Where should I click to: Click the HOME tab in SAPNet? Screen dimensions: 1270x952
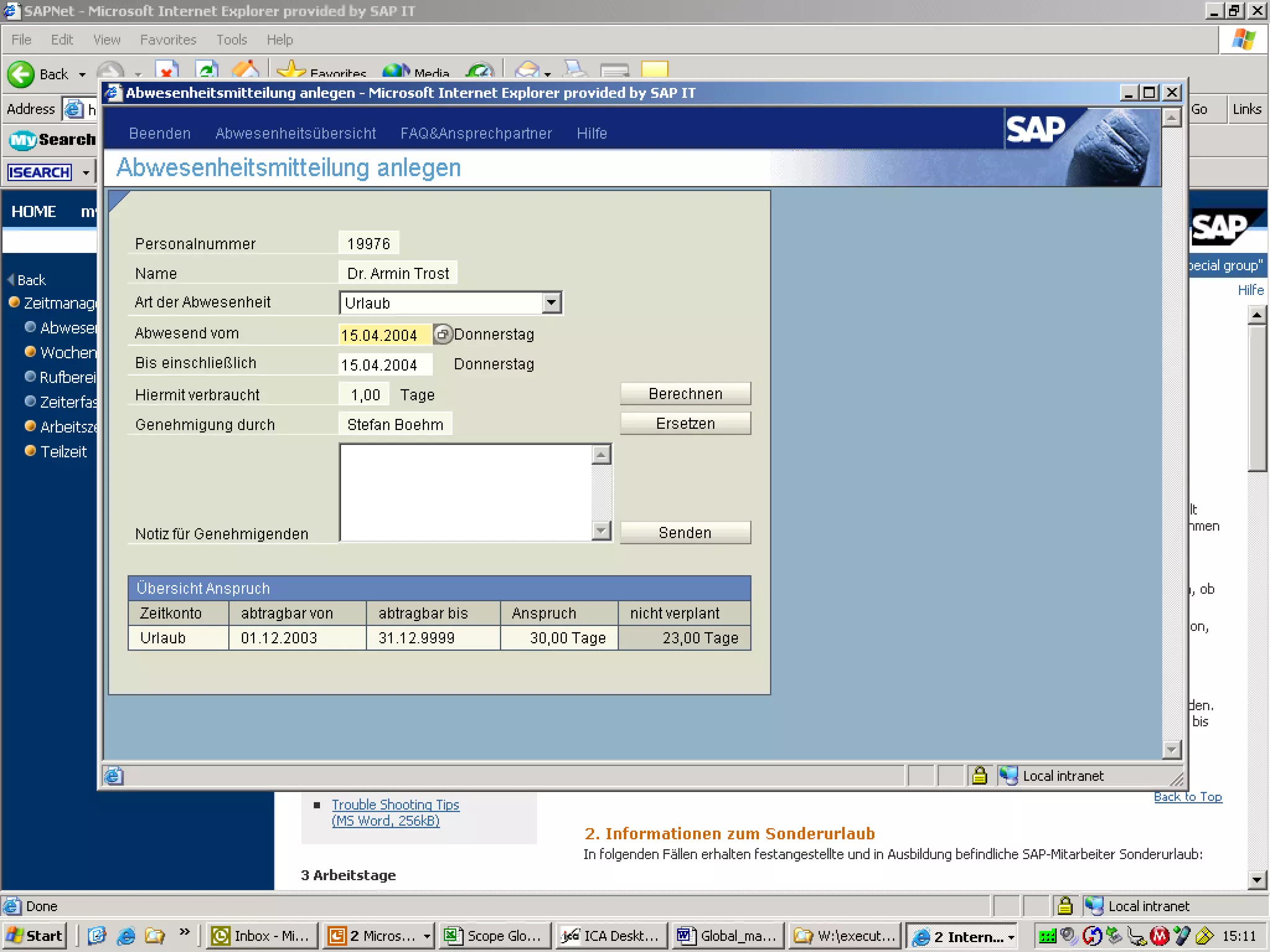(x=33, y=211)
